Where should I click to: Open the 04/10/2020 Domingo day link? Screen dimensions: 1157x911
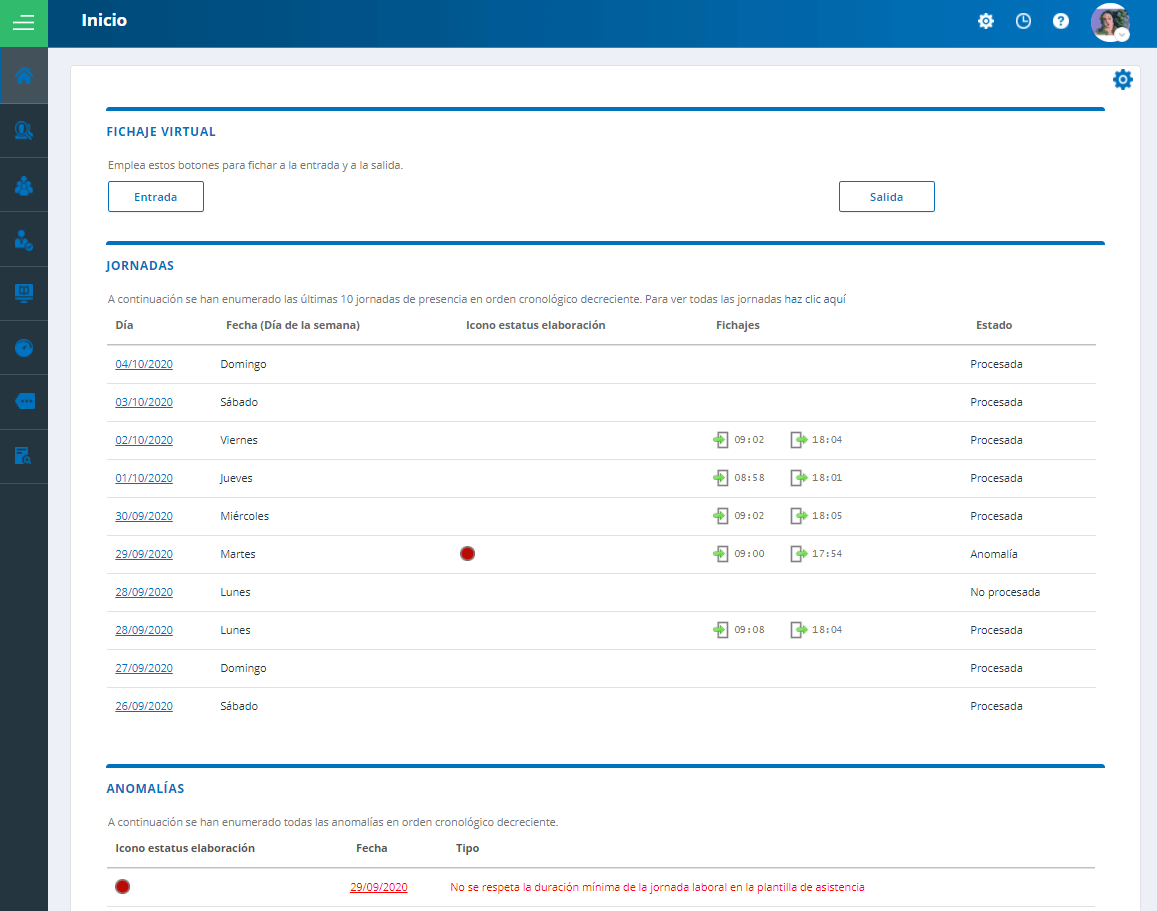pyautogui.click(x=144, y=364)
